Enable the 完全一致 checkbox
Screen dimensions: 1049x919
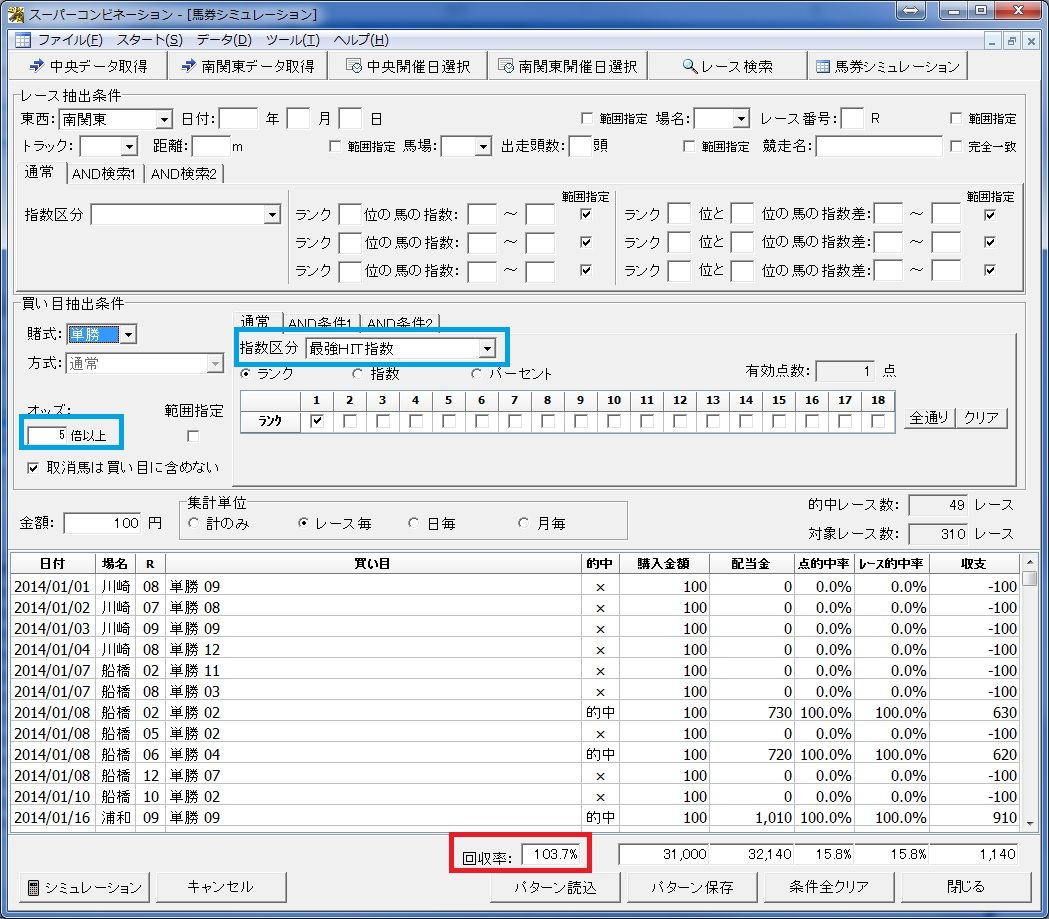coord(956,146)
